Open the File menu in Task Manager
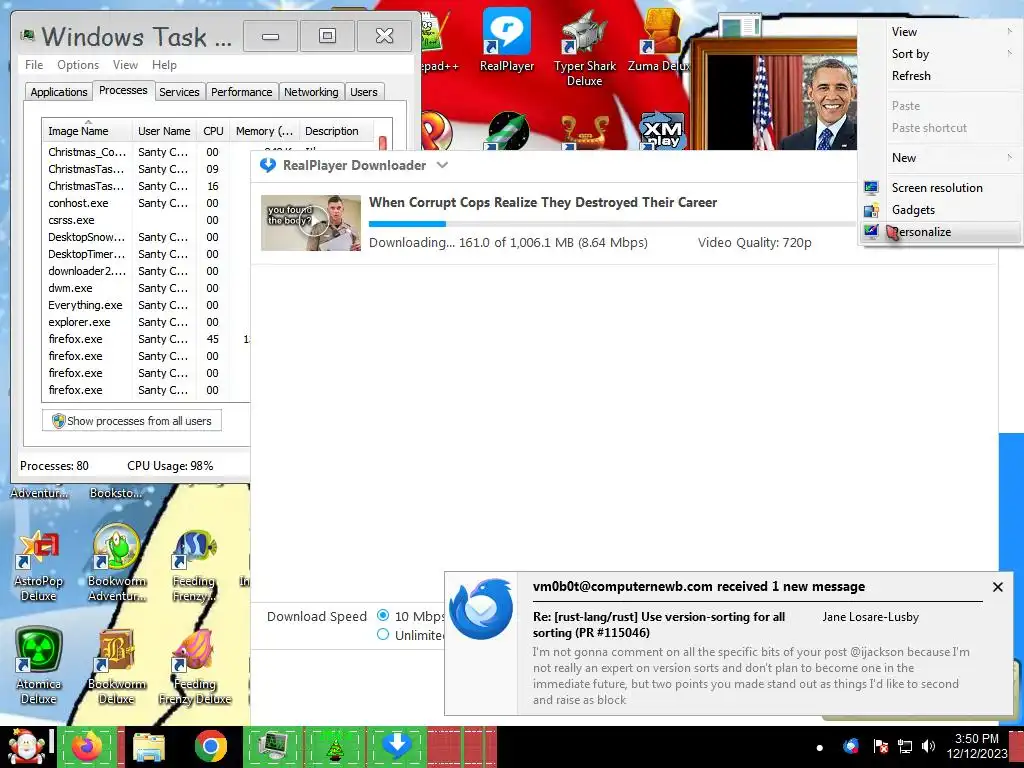1024x768 pixels. click(34, 65)
